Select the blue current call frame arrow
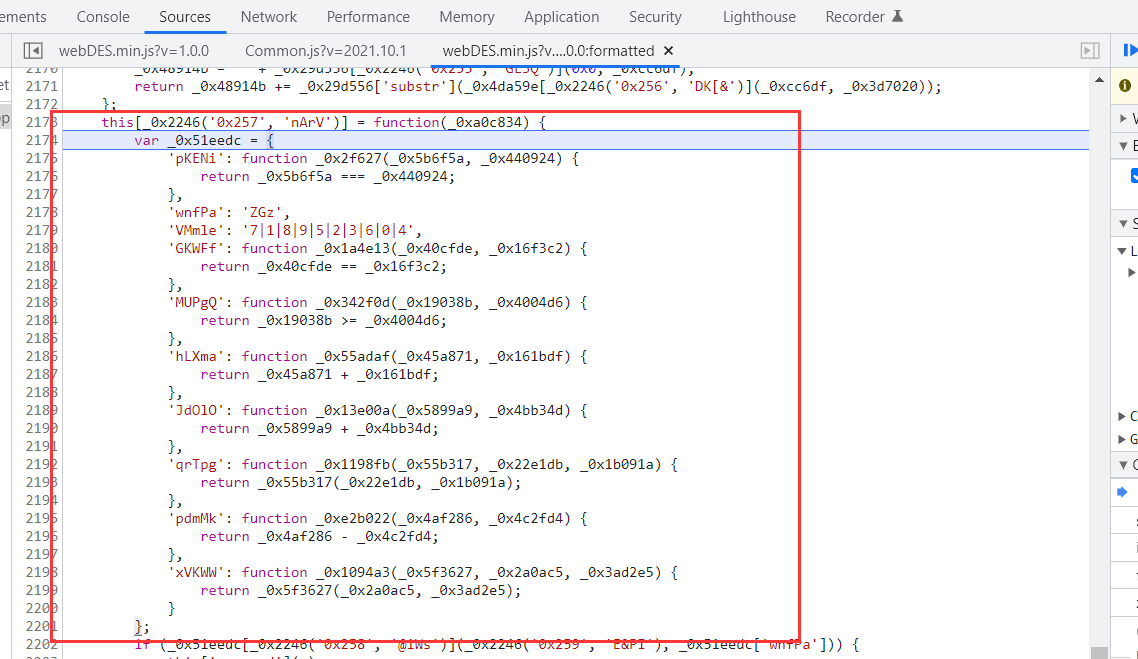The image size is (1138, 659). (1122, 492)
